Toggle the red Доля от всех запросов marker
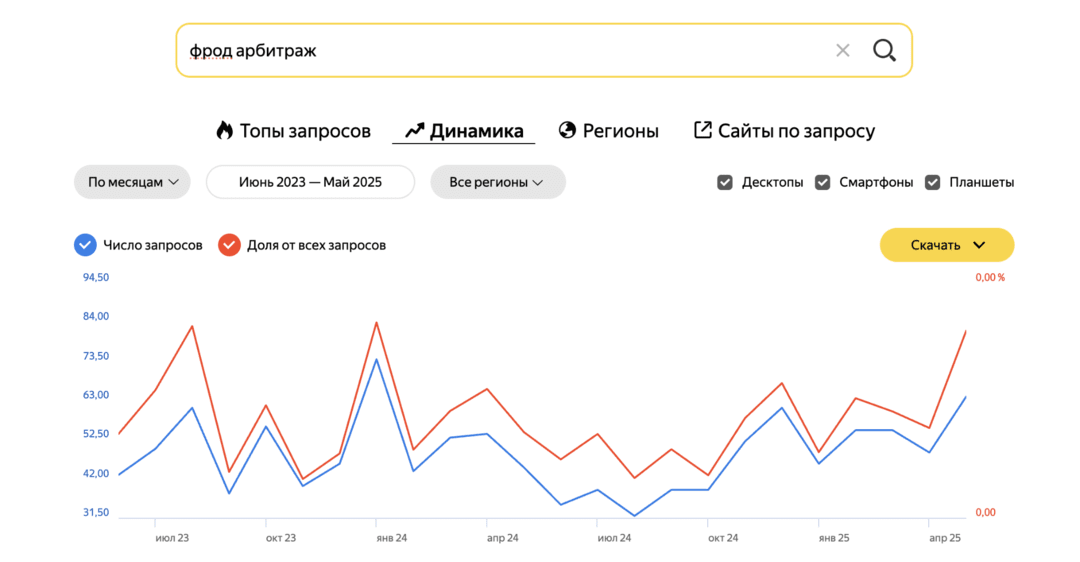This screenshot has width=1080, height=562. tap(230, 245)
